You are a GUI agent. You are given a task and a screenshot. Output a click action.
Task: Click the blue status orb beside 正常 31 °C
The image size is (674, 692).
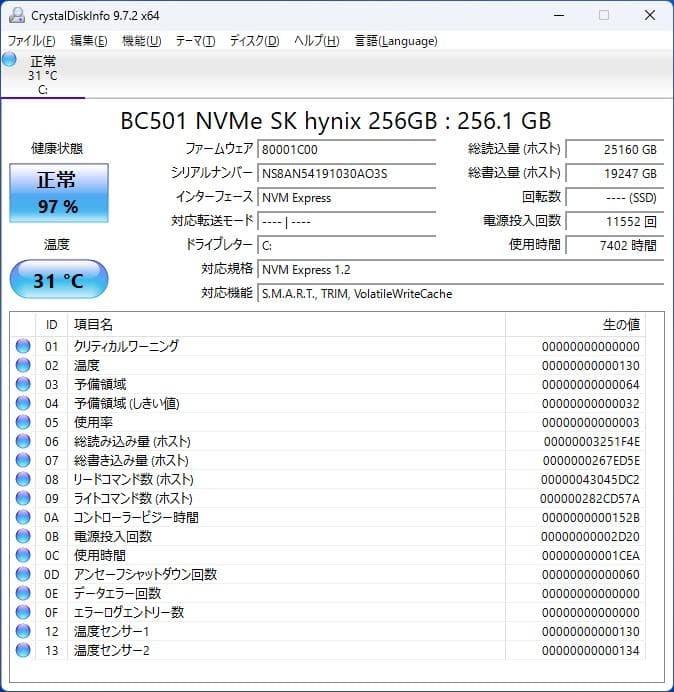point(9,59)
